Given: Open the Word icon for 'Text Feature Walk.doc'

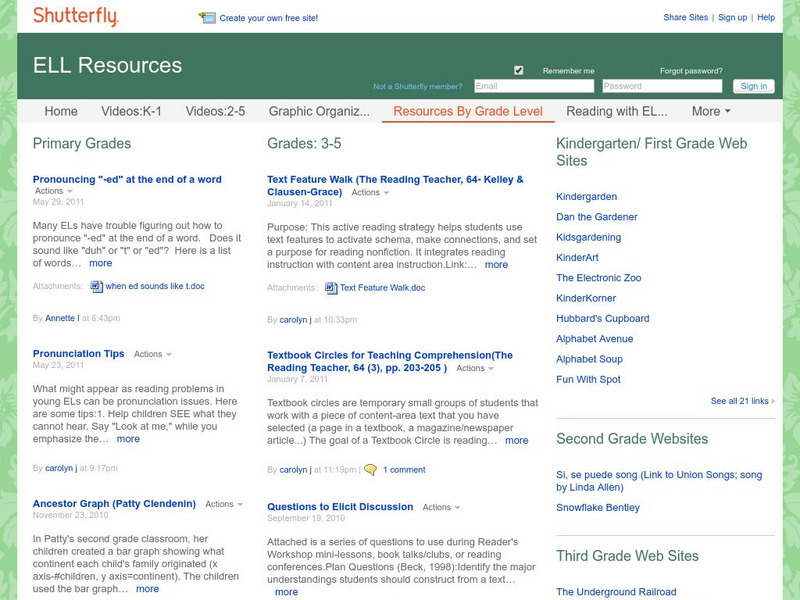Looking at the screenshot, I should tap(330, 289).
